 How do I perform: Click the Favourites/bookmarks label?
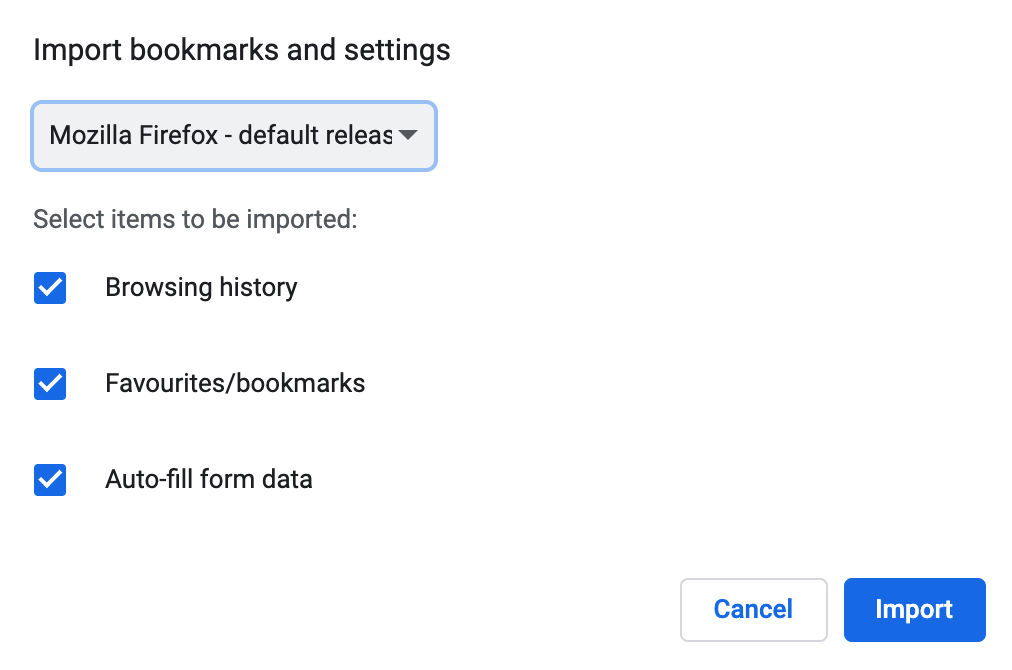(x=235, y=383)
